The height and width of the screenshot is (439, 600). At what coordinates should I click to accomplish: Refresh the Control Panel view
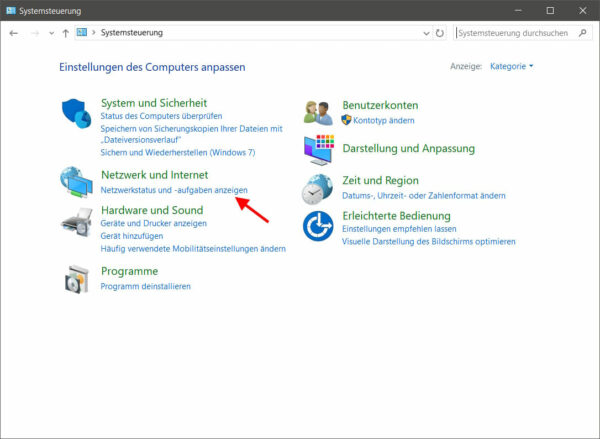coord(440,32)
